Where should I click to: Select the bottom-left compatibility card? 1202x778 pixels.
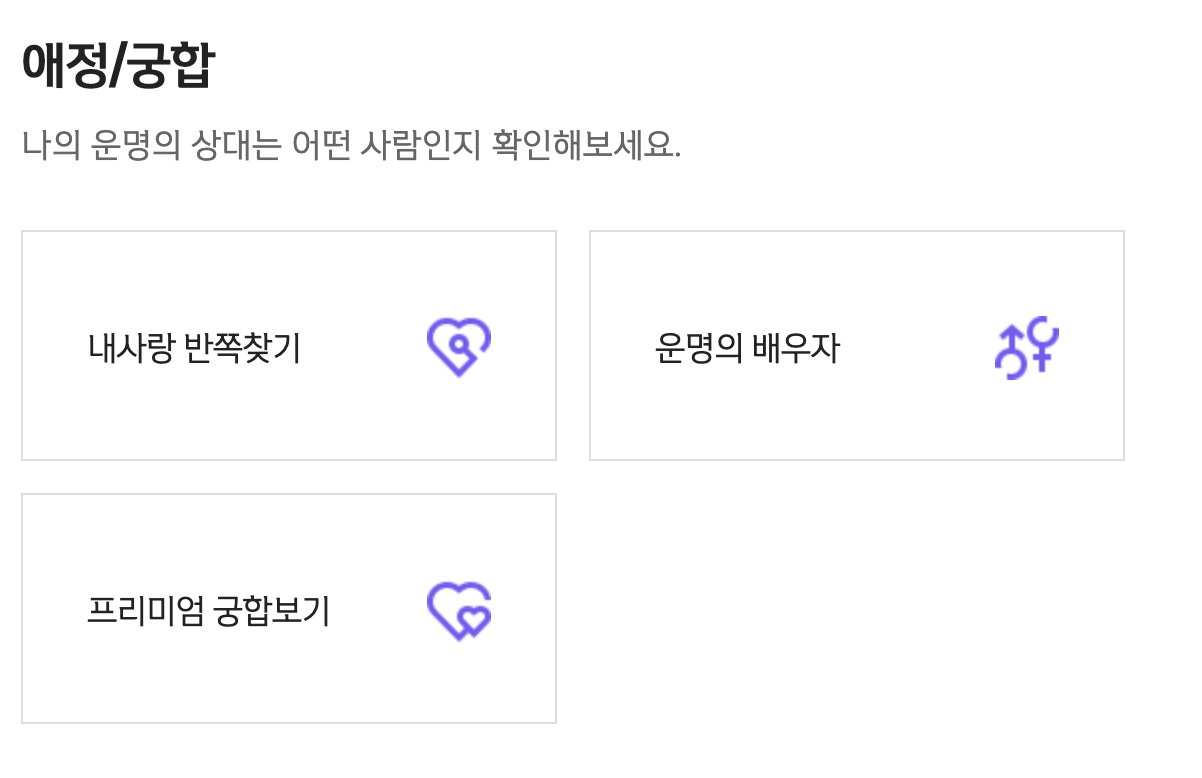[289, 608]
